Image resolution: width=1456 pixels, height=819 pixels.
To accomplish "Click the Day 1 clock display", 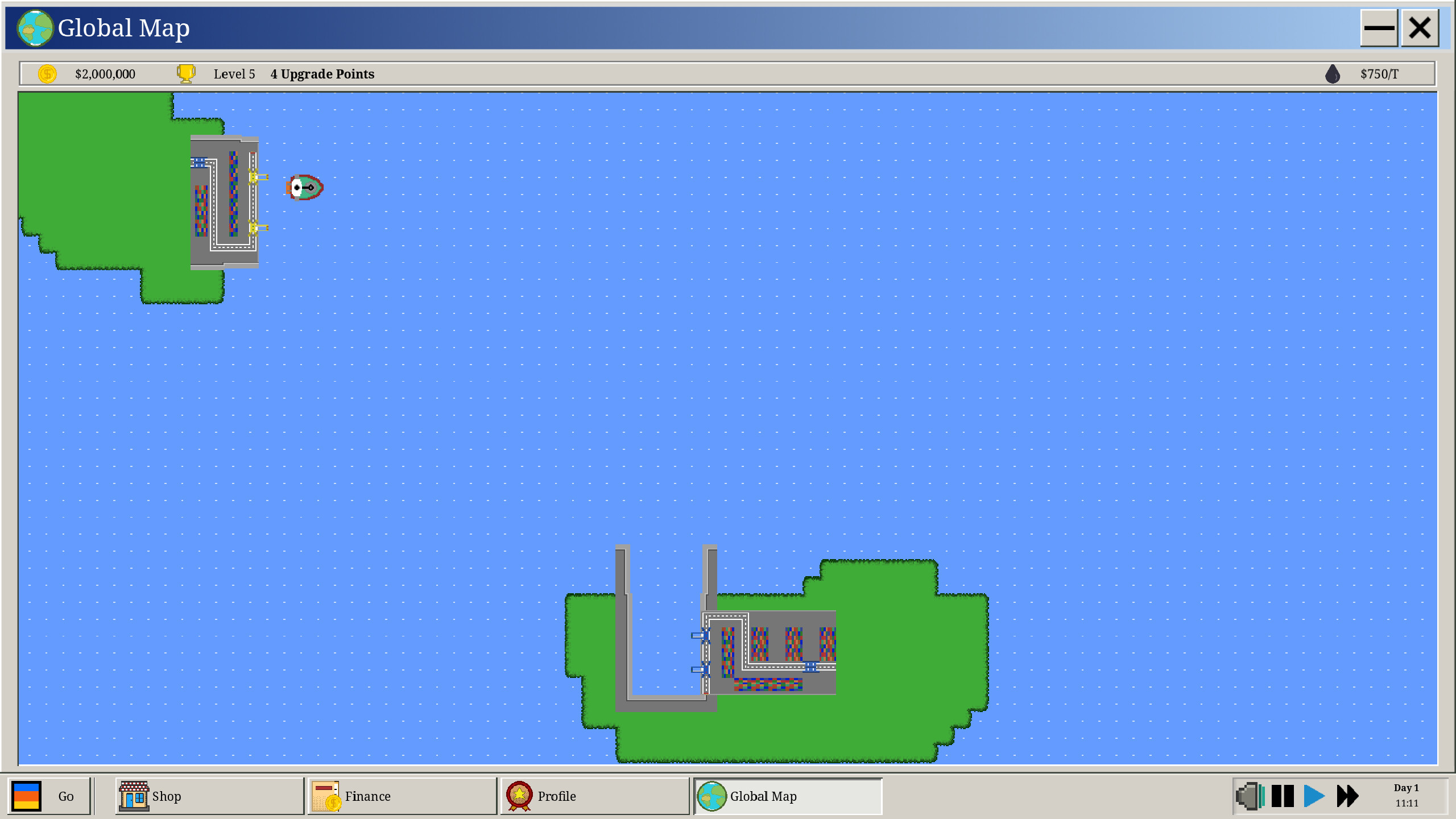I will coord(1405,795).
